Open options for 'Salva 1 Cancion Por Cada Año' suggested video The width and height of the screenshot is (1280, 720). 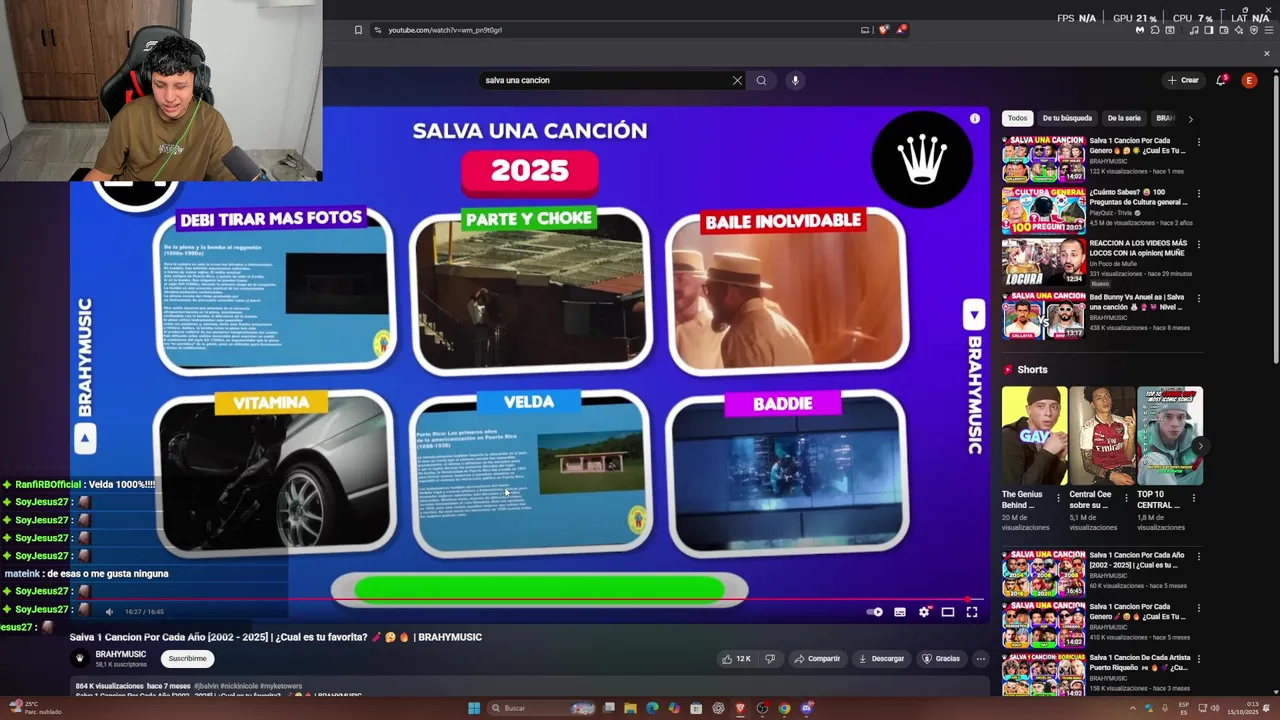pos(1198,557)
